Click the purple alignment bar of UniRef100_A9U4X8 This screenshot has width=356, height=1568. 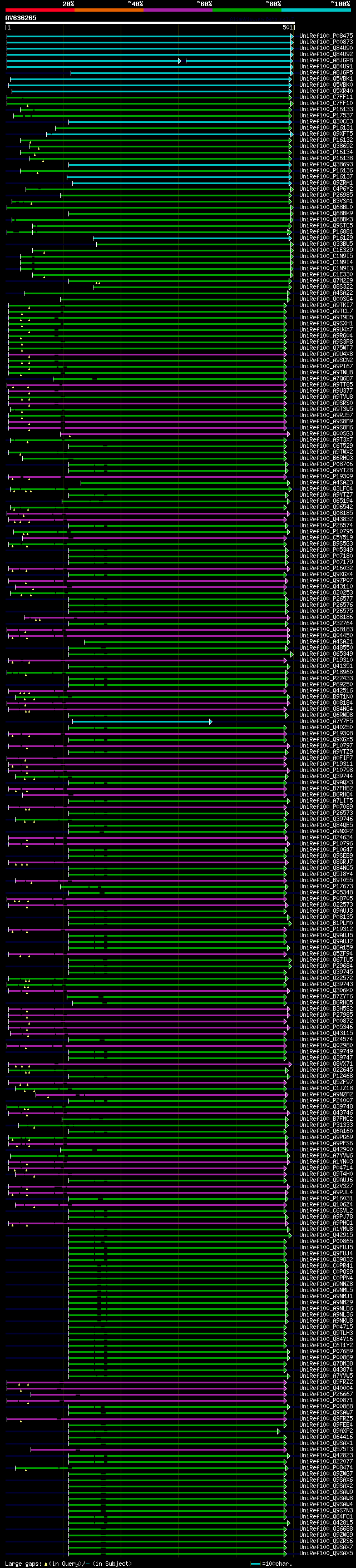147,354
